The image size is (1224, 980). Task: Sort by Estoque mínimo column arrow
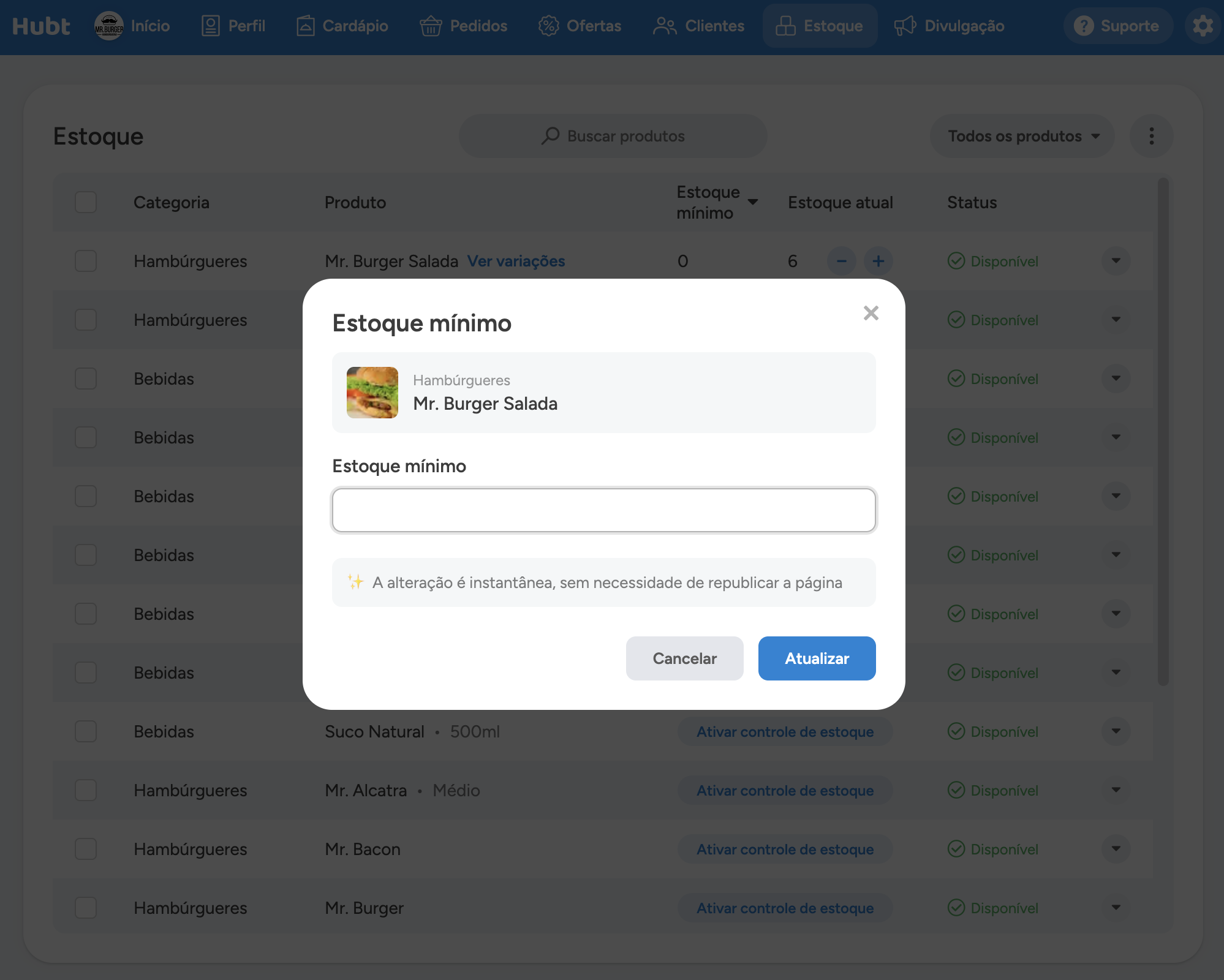tap(753, 202)
